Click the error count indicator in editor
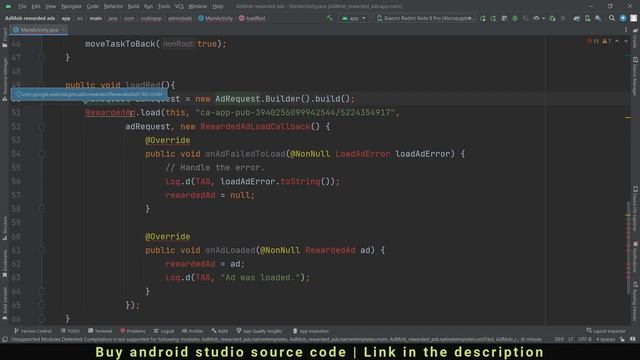640x360 pixels. (x=593, y=41)
